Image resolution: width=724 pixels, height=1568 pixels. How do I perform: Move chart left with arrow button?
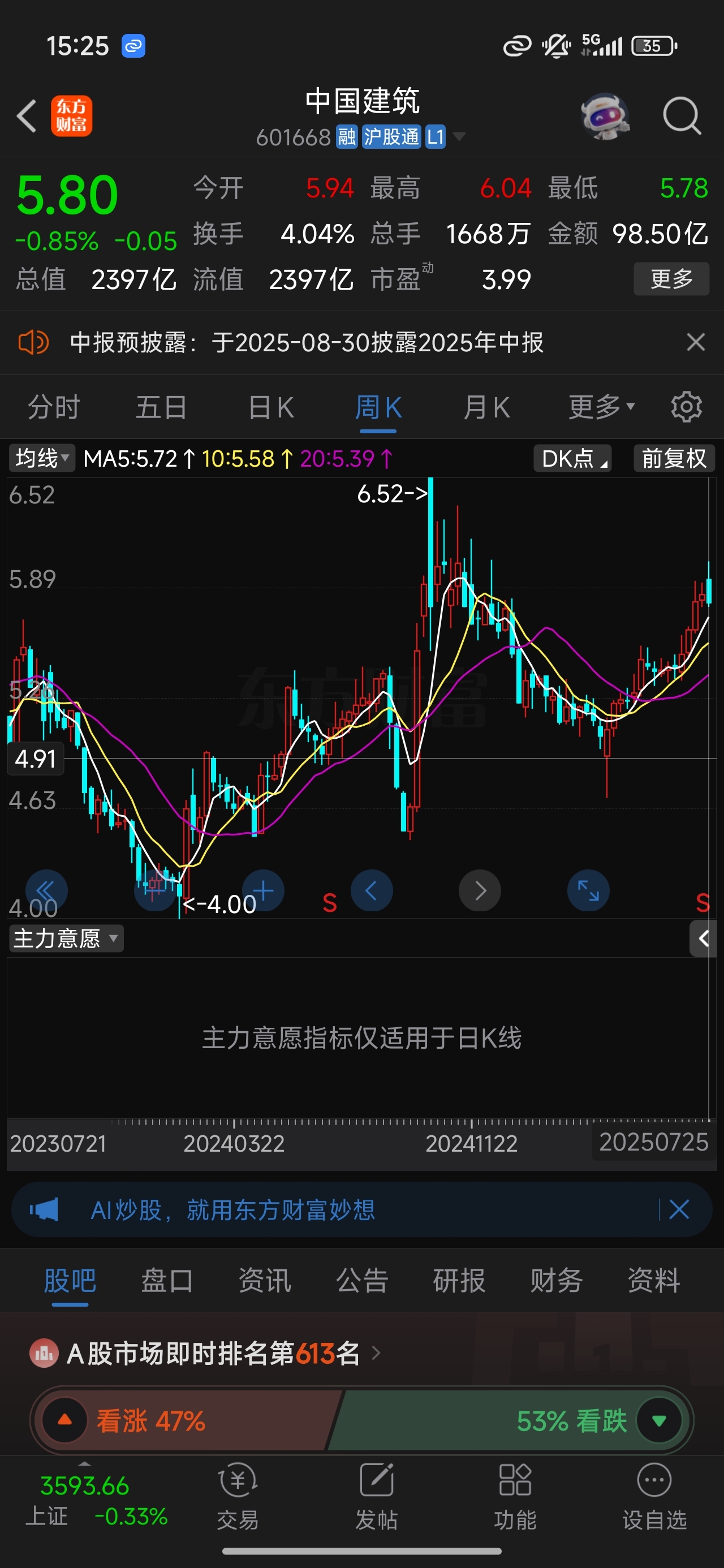pos(372,890)
